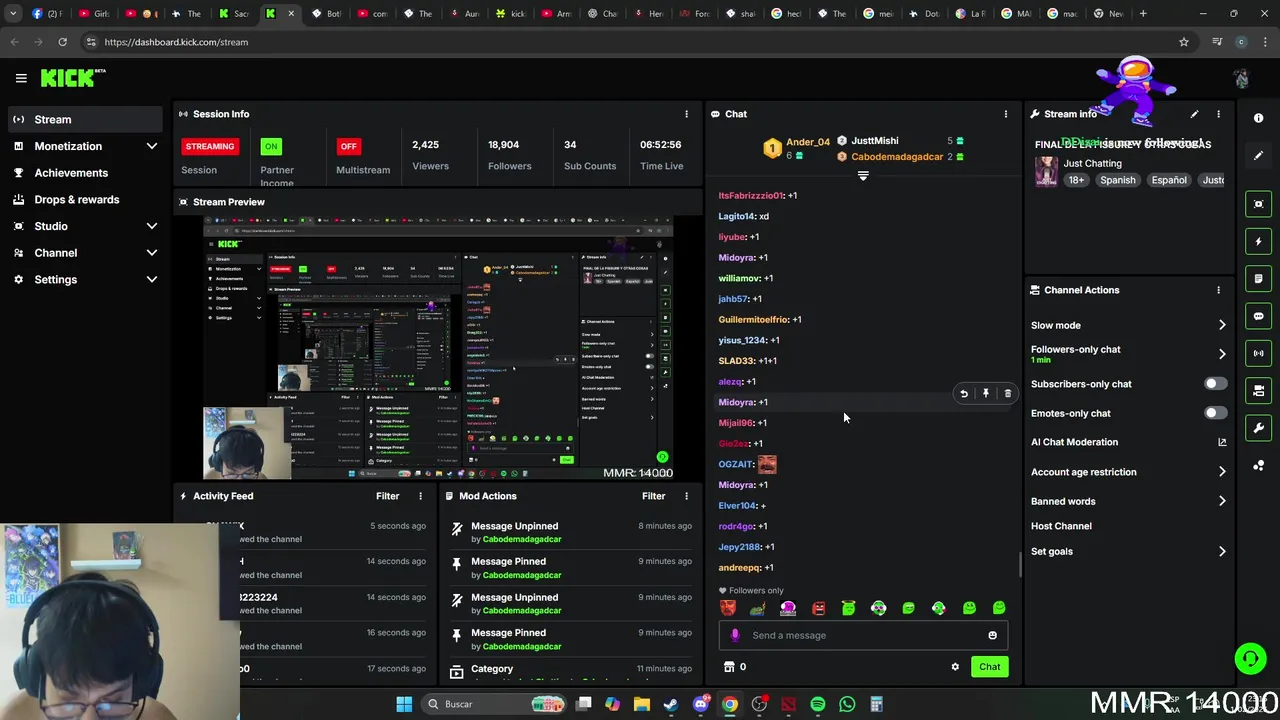Click the wrench icon in the right rail
Screen dimensions: 1280x720
point(1258,428)
